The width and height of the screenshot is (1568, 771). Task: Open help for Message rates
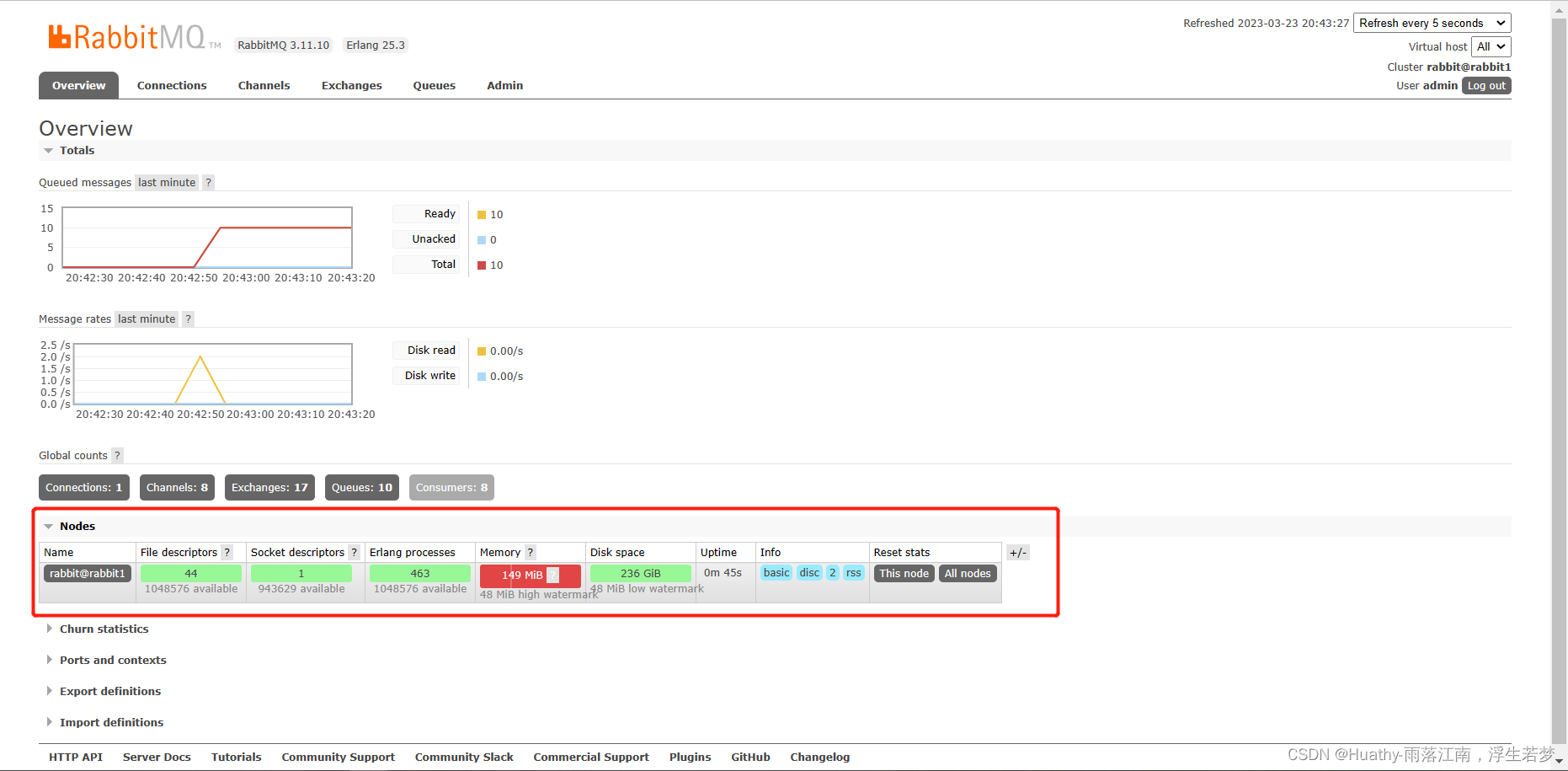188,319
